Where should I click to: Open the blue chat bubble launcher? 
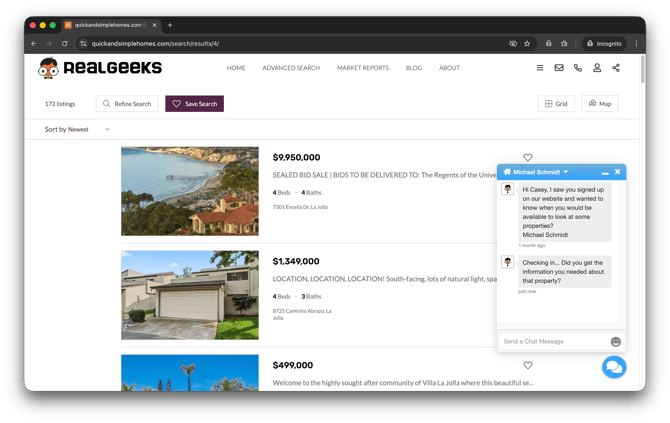[614, 367]
